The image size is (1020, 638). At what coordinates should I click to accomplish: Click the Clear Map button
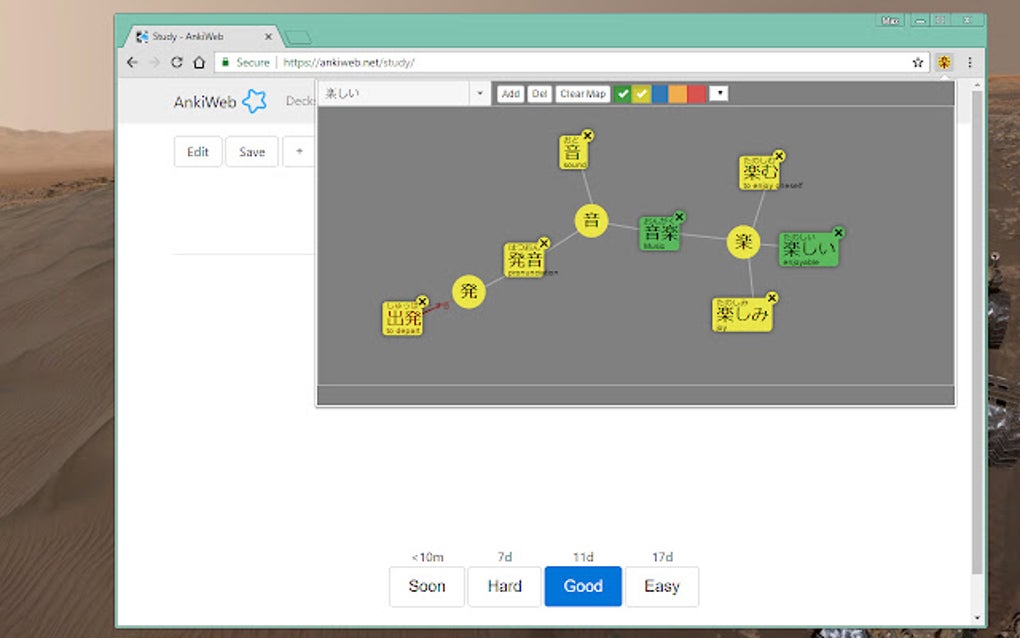tap(583, 94)
